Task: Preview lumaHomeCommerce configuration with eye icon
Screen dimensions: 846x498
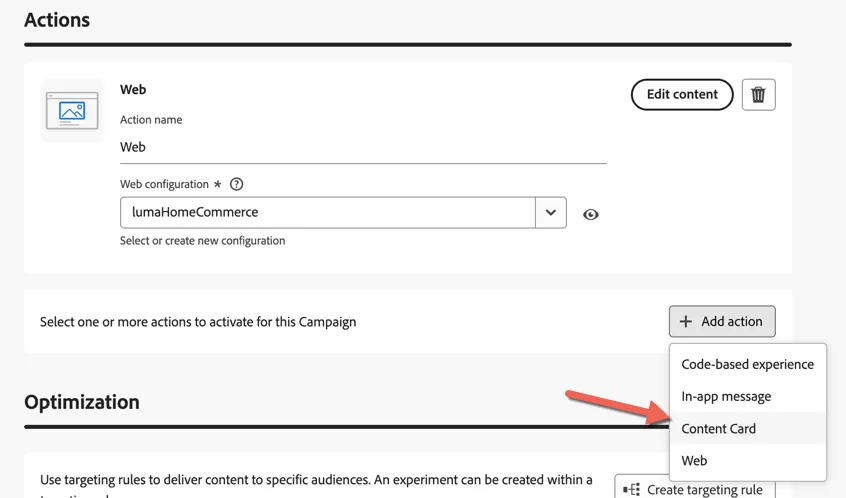Action: pos(591,215)
